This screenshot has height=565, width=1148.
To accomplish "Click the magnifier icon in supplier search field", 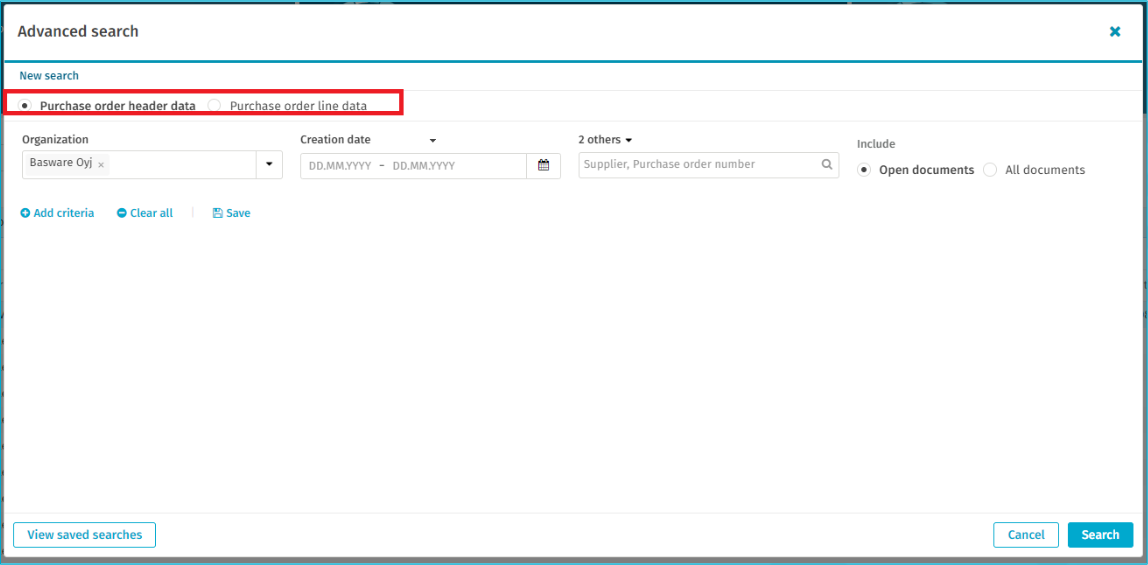I will 826,165.
